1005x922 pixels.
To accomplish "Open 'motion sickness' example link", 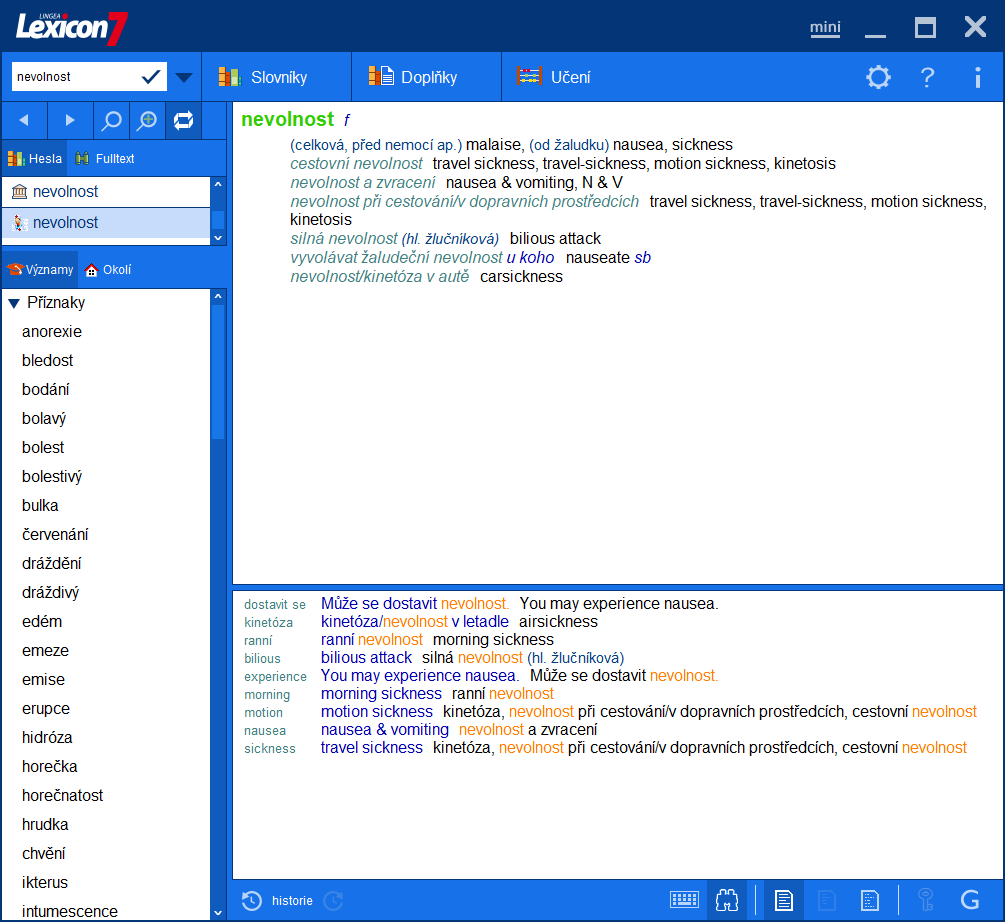I will click(377, 712).
